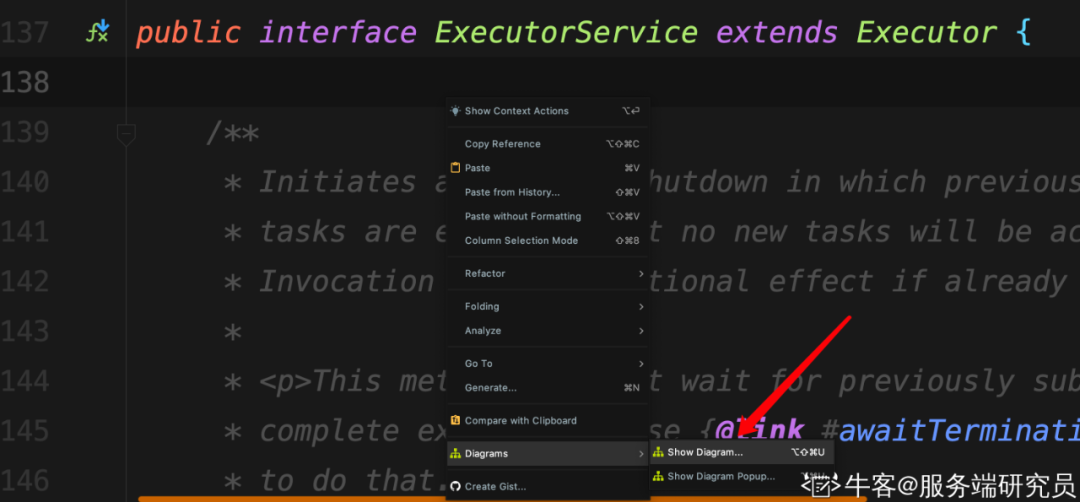Viewport: 1080px width, 502px height.
Task: Choose Paste from History
Action: pyautogui.click(x=512, y=192)
